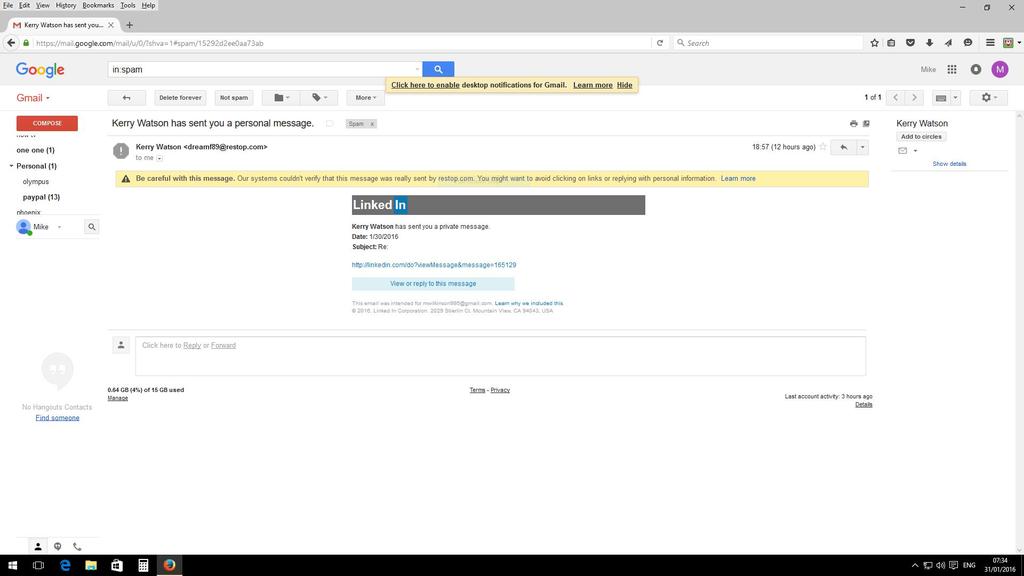
Task: Open conversation in new window icon
Action: point(866,123)
